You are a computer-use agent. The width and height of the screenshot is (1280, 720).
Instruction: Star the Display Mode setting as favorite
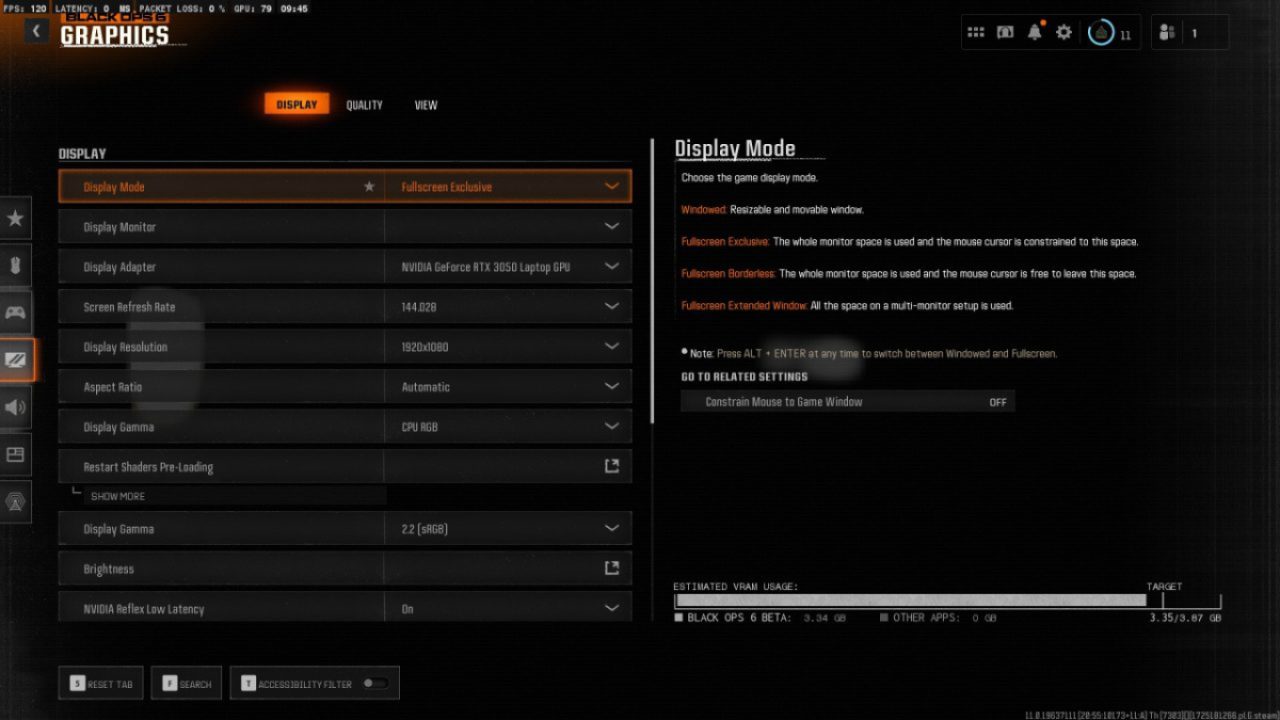(x=369, y=187)
